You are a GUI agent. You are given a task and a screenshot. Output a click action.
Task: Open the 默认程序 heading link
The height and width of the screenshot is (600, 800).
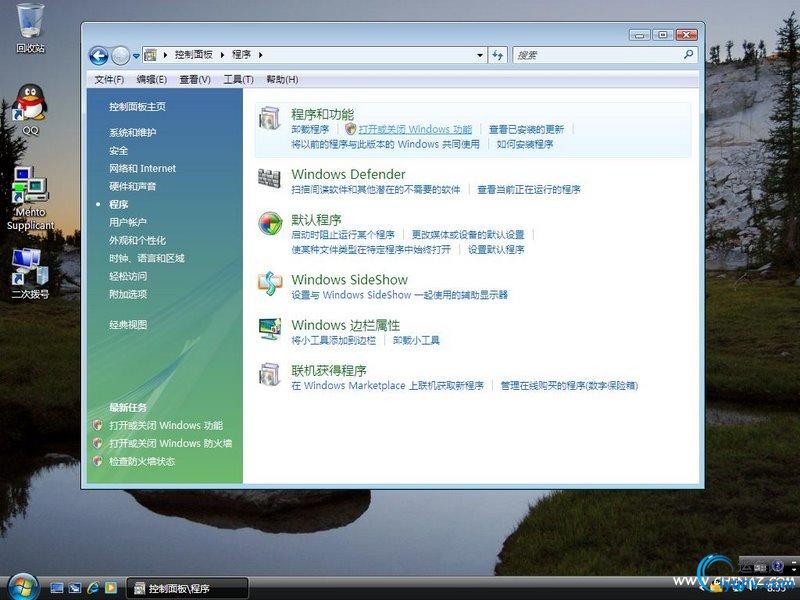click(x=316, y=220)
